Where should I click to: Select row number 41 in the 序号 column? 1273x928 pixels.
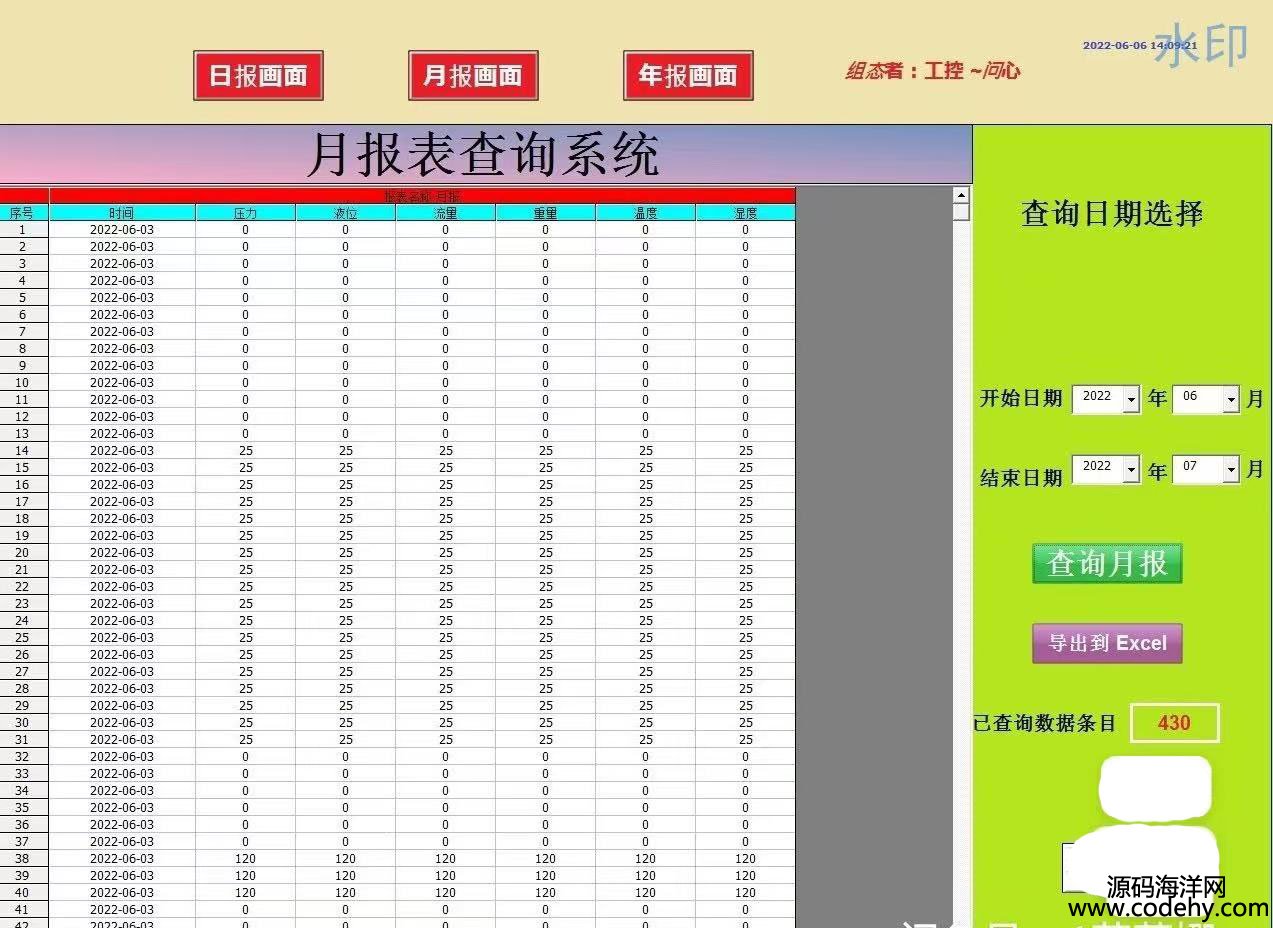coord(24,910)
